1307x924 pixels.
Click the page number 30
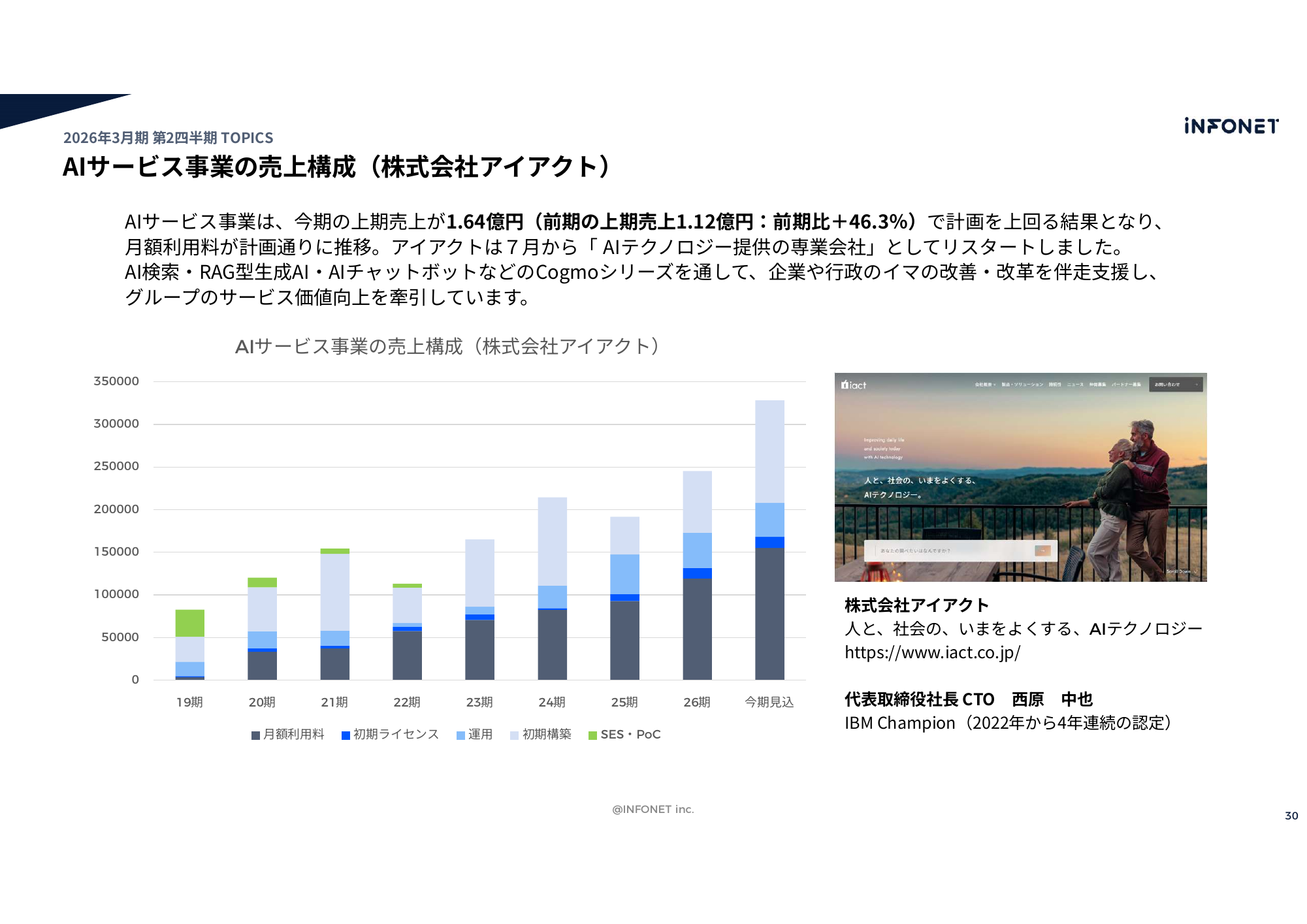click(x=1291, y=816)
